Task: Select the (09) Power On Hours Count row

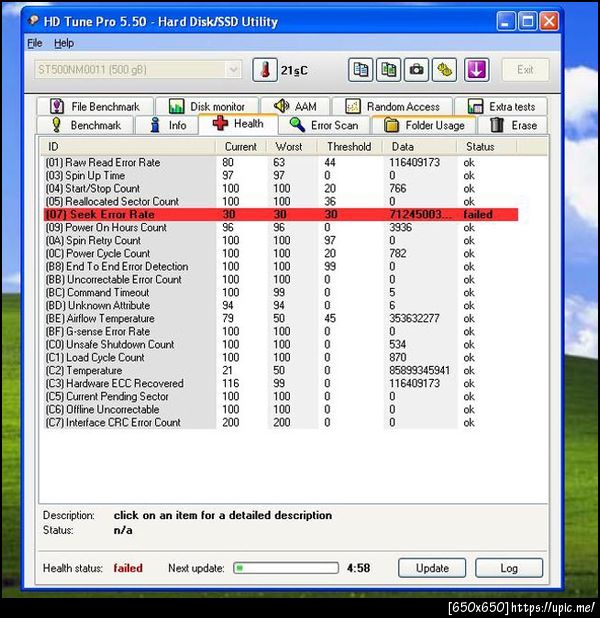Action: click(281, 227)
